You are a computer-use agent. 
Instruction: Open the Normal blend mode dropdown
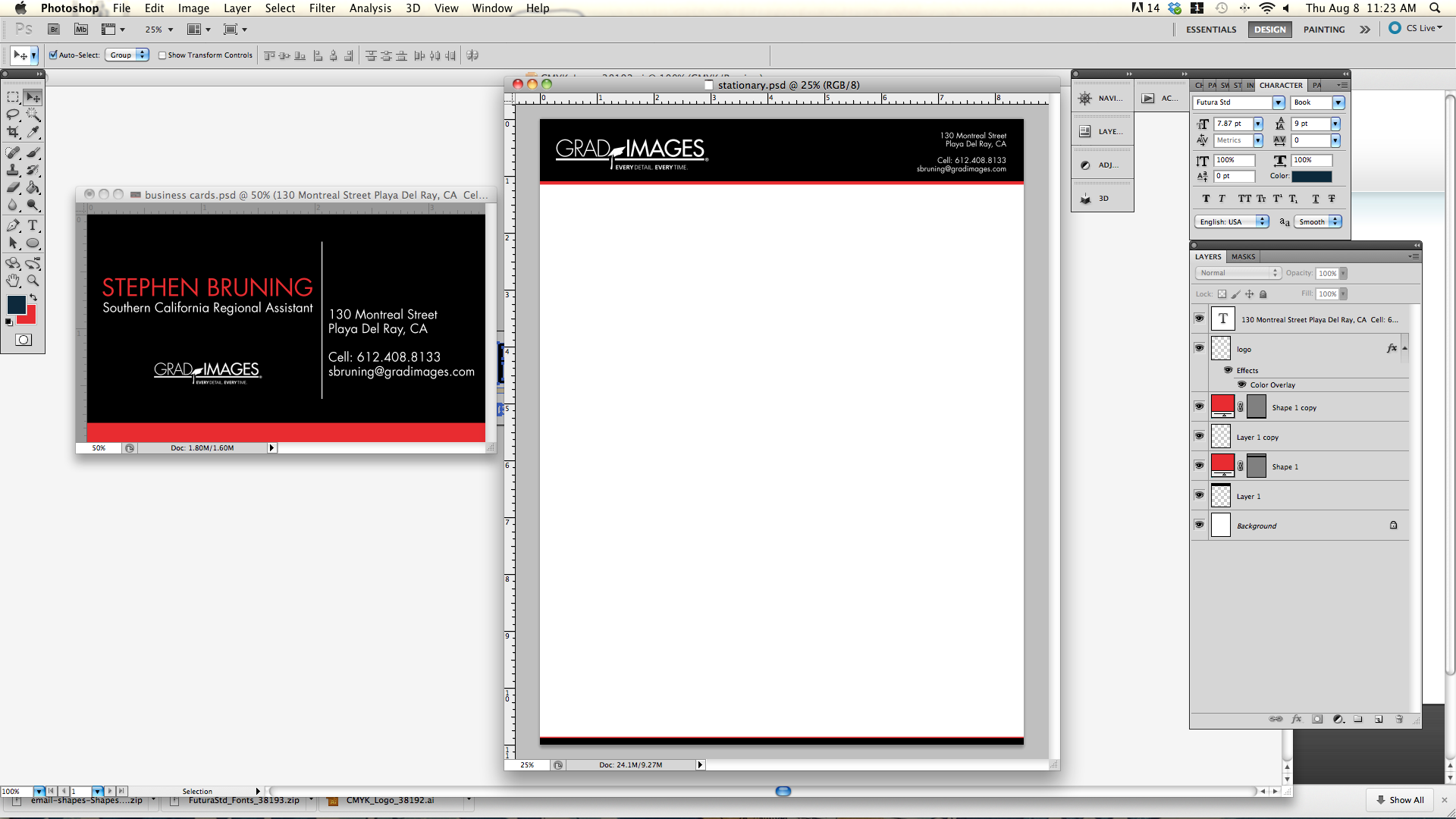coord(1238,273)
